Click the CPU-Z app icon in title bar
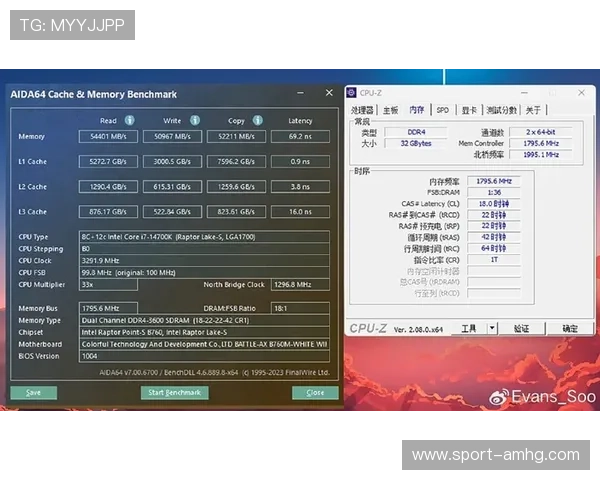The width and height of the screenshot is (600, 480). 351,93
